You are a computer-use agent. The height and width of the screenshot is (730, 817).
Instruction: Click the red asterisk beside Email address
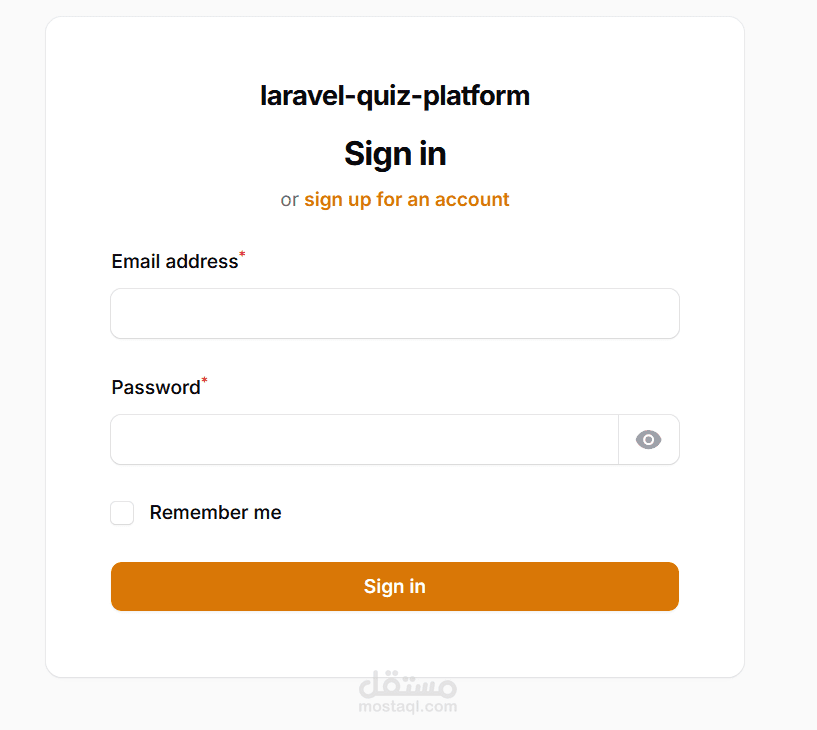[242, 254]
